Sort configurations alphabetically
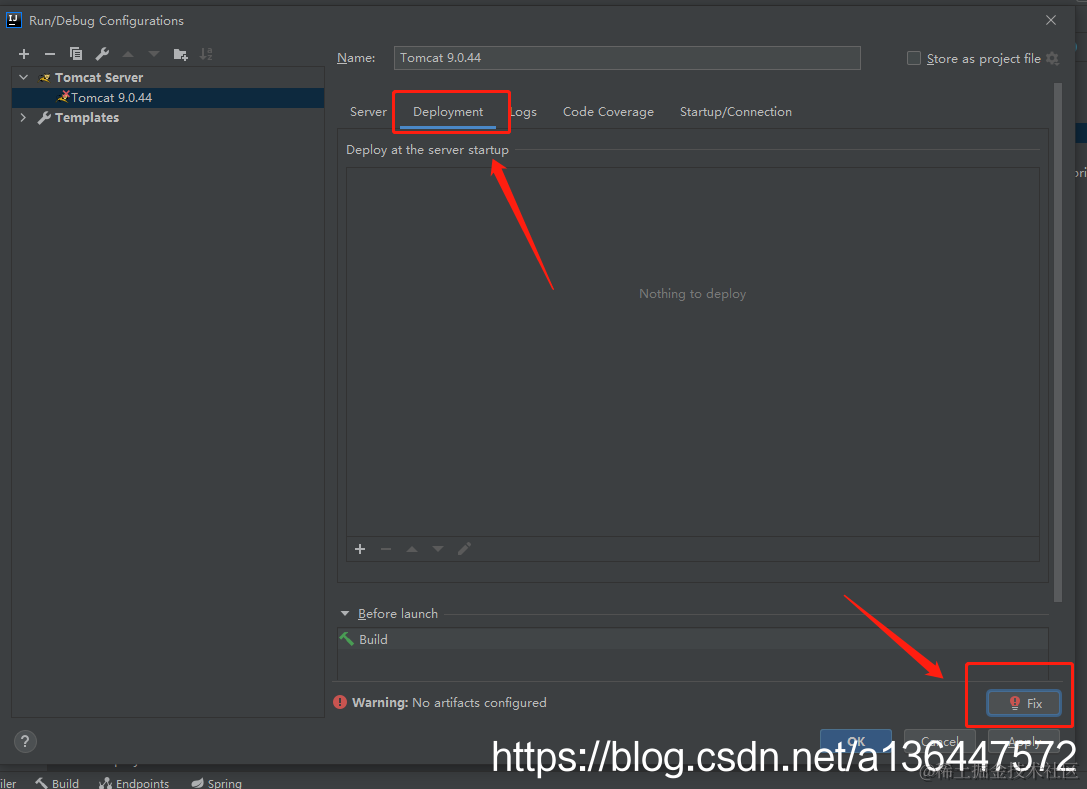This screenshot has width=1087, height=789. point(206,54)
